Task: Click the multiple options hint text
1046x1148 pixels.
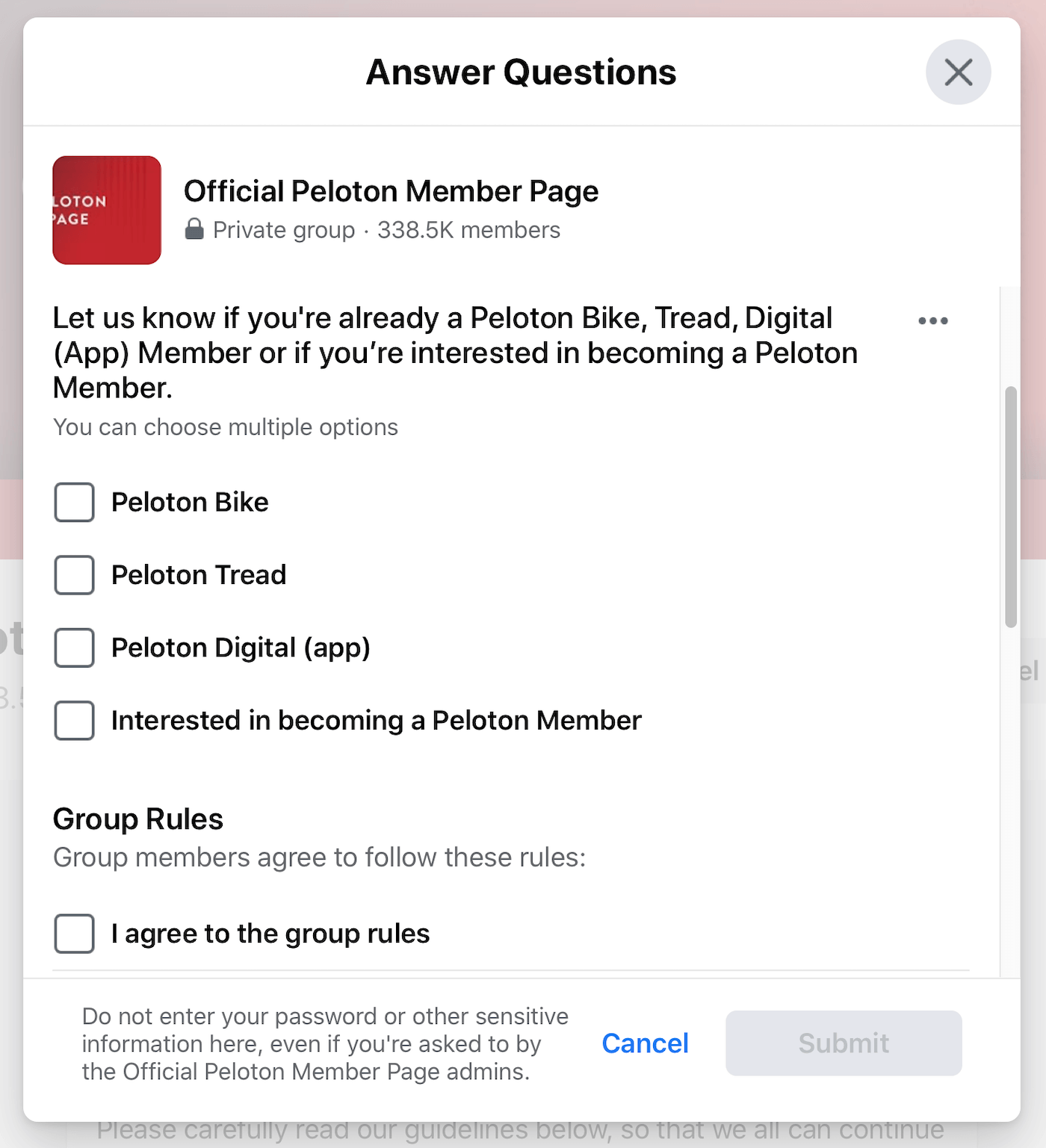Action: tap(225, 426)
